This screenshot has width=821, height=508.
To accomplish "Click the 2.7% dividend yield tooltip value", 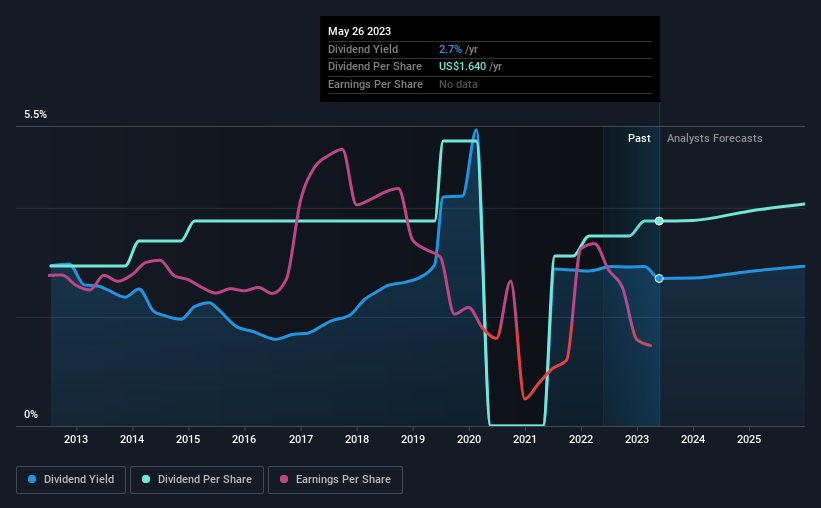I will click(450, 49).
